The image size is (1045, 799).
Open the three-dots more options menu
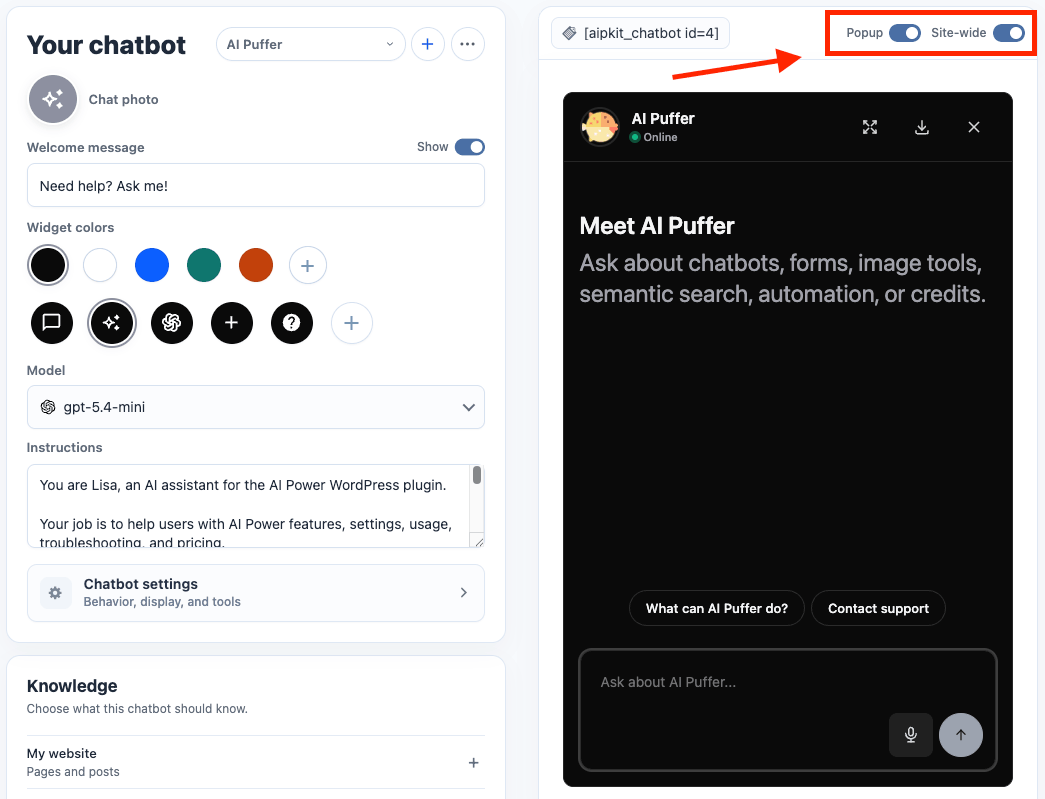point(468,44)
